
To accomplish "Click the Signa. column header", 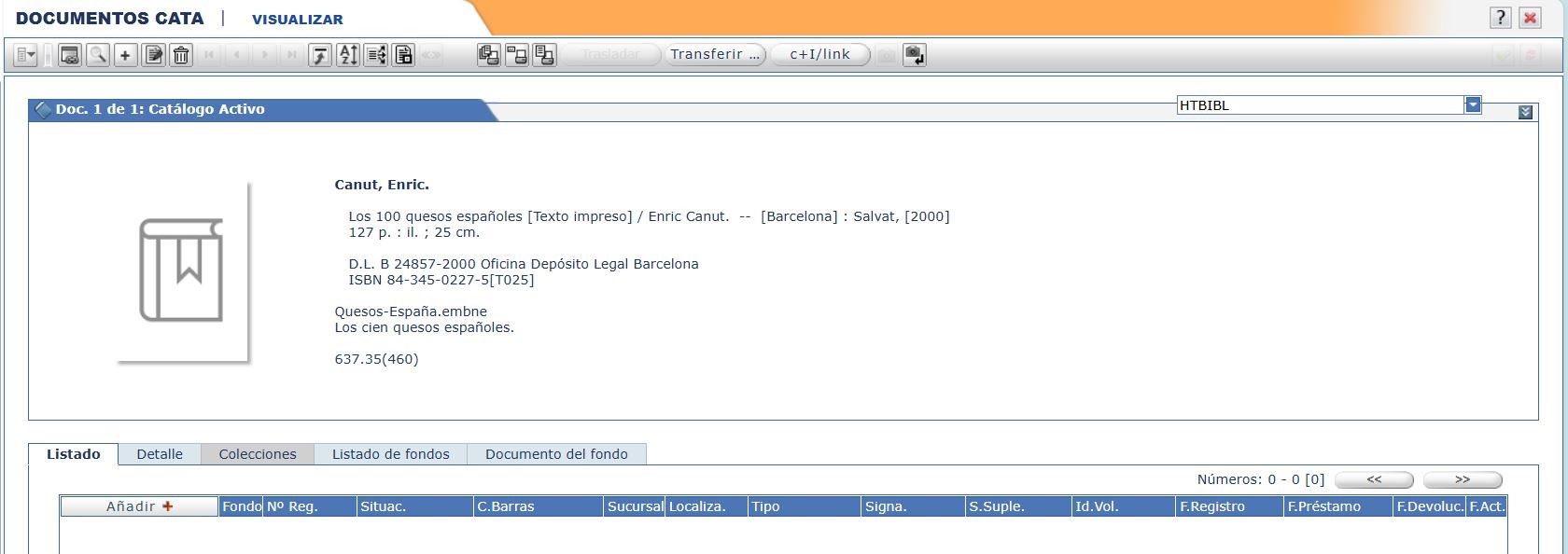I will click(913, 506).
